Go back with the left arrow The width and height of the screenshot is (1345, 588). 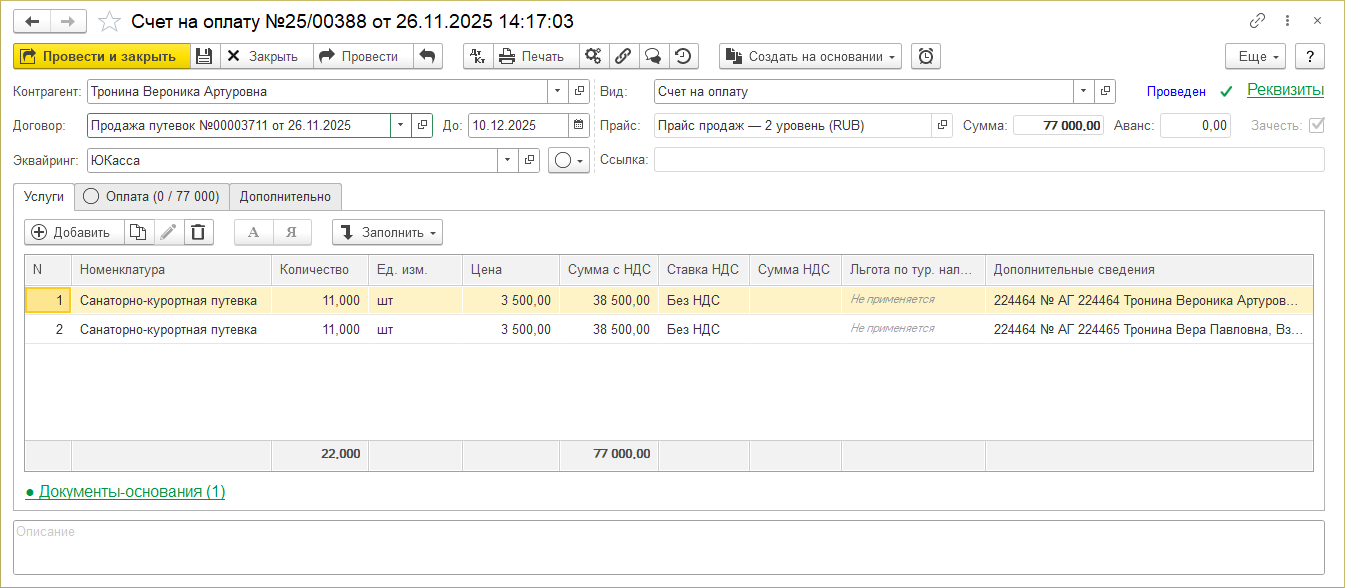(32, 21)
